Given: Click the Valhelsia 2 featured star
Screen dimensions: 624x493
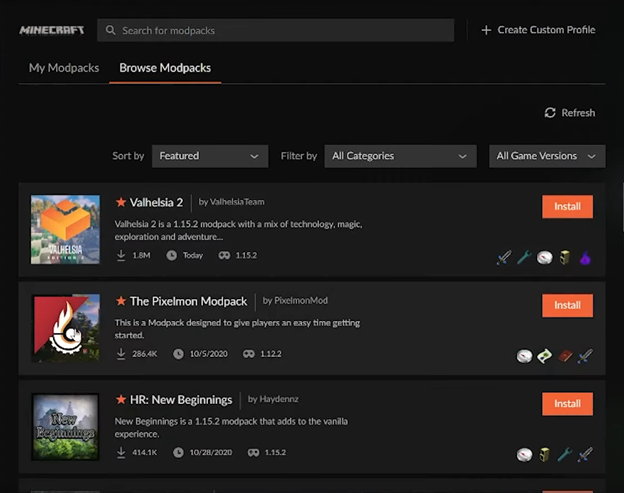Looking at the screenshot, I should [x=121, y=202].
